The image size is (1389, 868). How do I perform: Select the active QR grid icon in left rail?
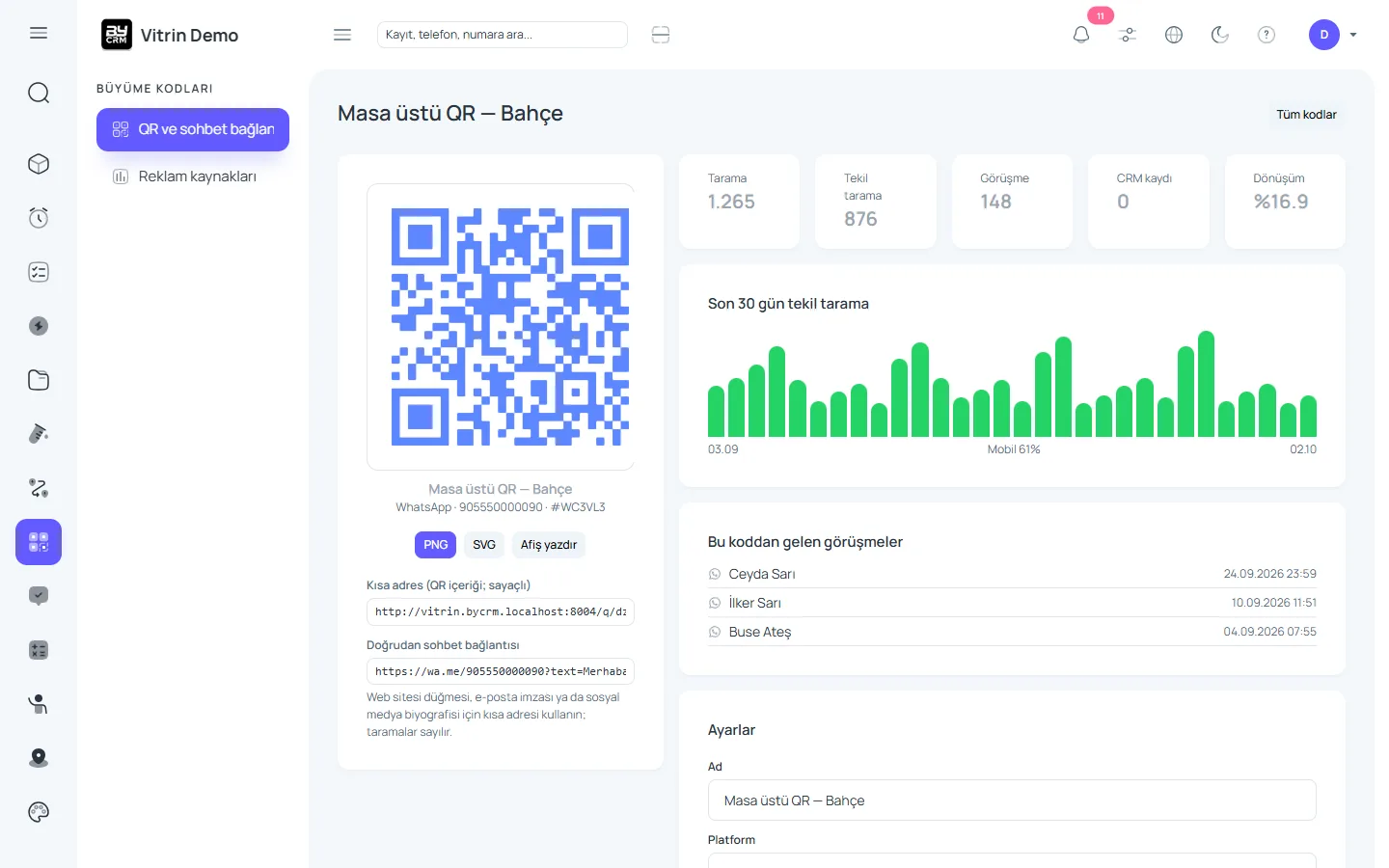[x=39, y=542]
